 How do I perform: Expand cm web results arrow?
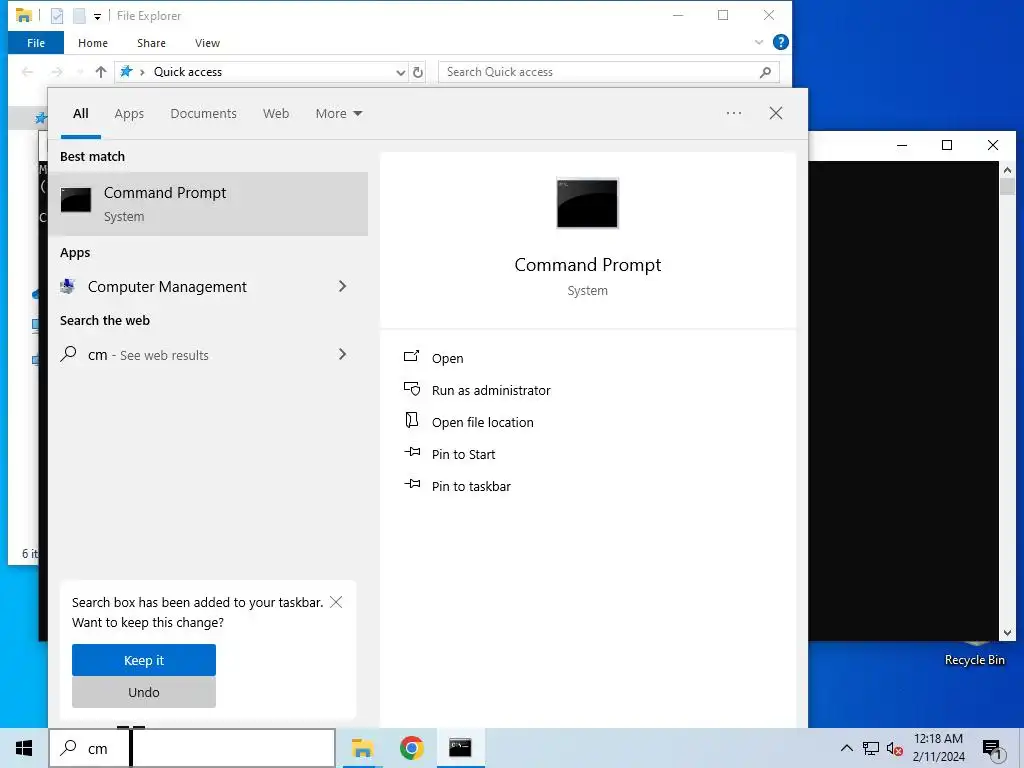342,354
